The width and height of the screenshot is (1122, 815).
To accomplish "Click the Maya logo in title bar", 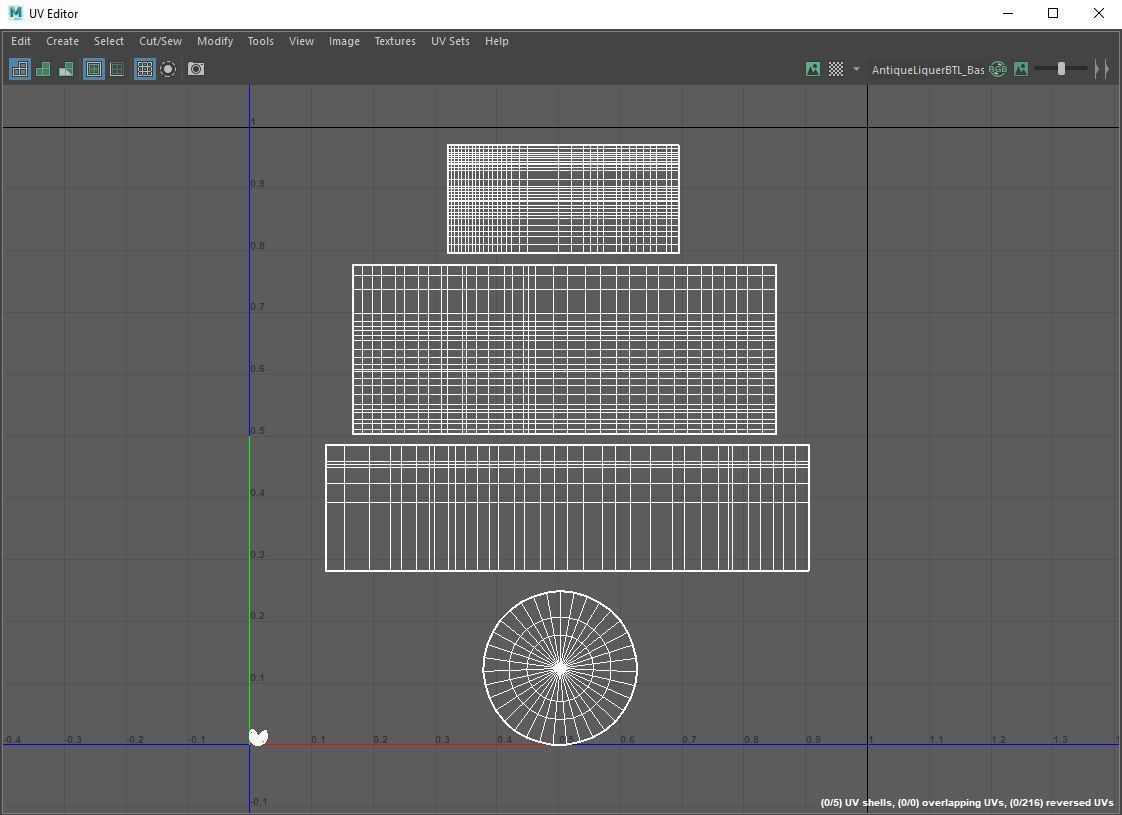I will 15,13.
